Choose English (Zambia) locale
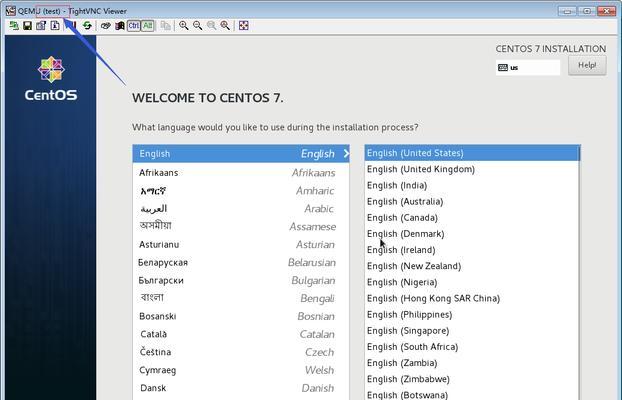Viewport: 622px width, 400px height. [x=472, y=363]
